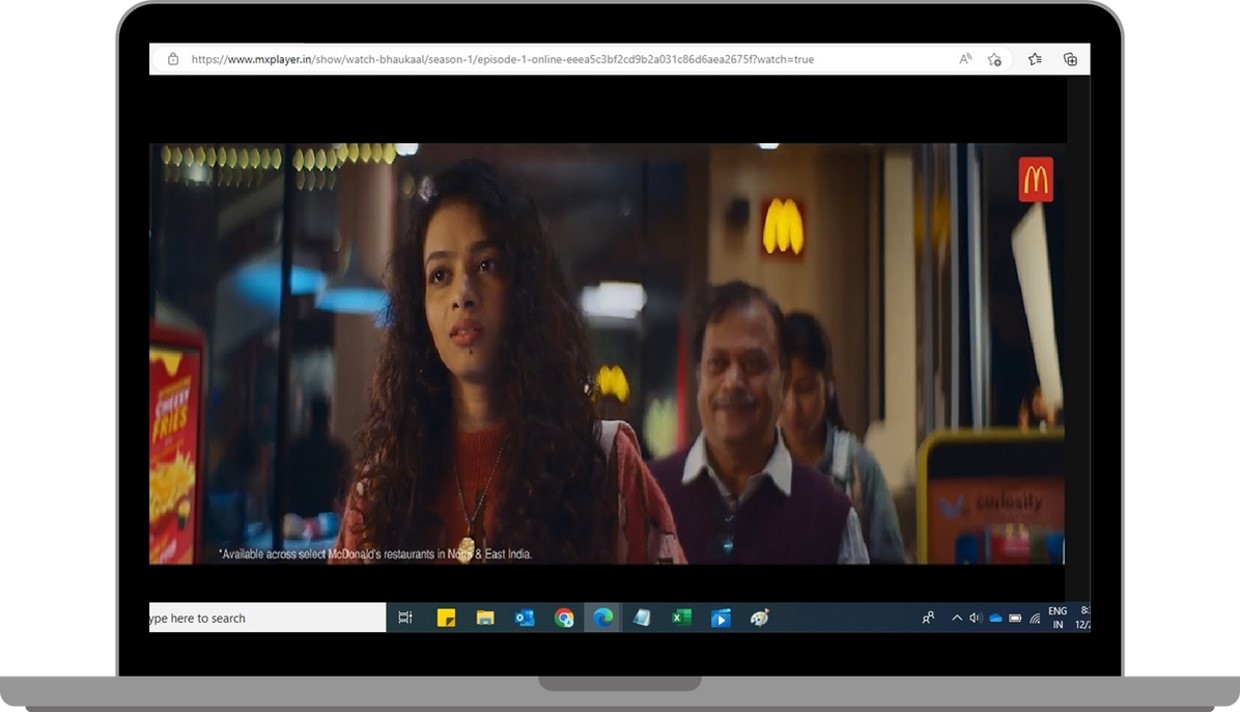The height and width of the screenshot is (712, 1240).
Task: Select the mxplayer.in URL in the address bar
Action: (503, 59)
